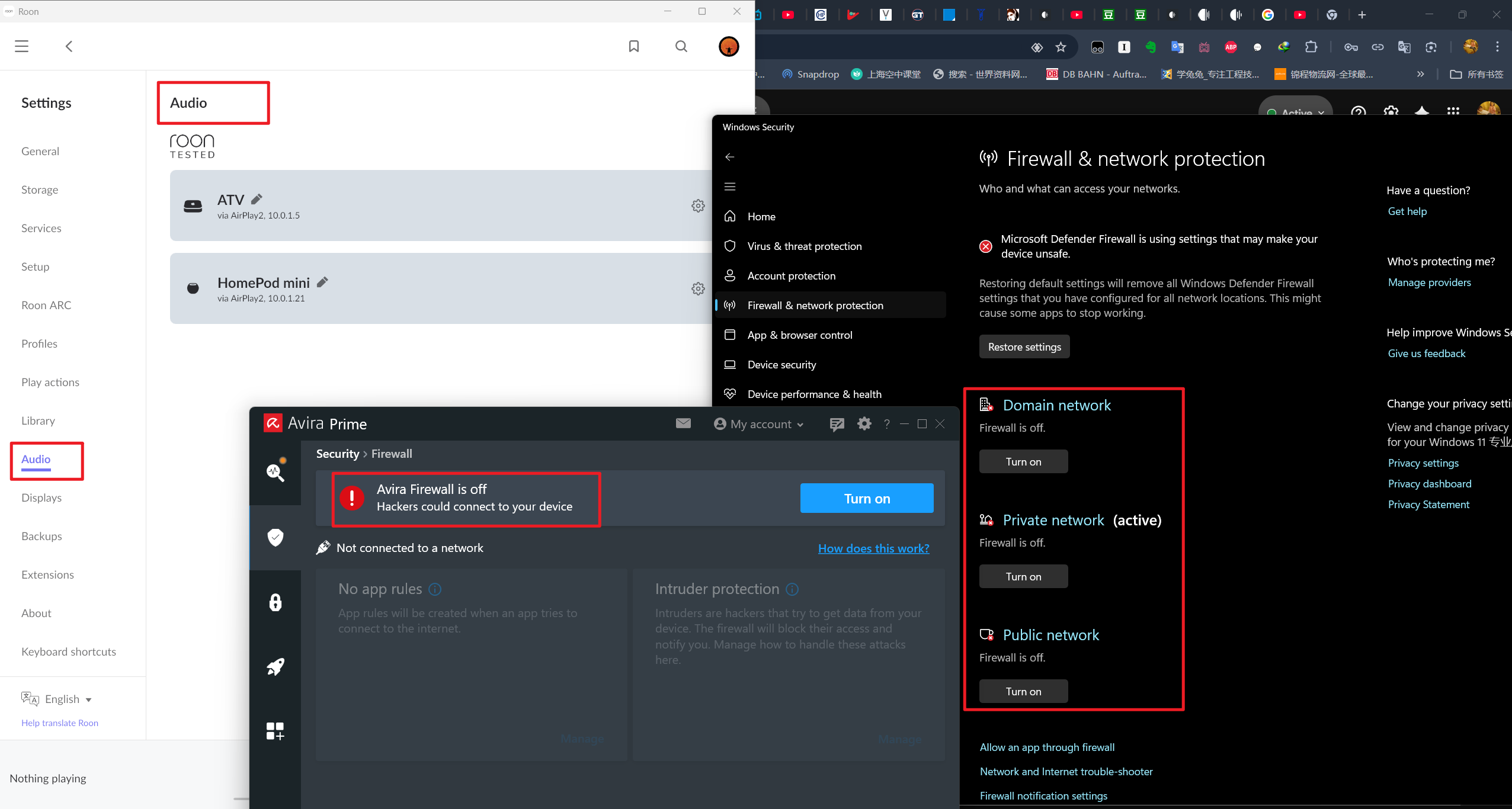Open Allow an app through firewall
Screen dimensions: 1512x809
click(1047, 747)
